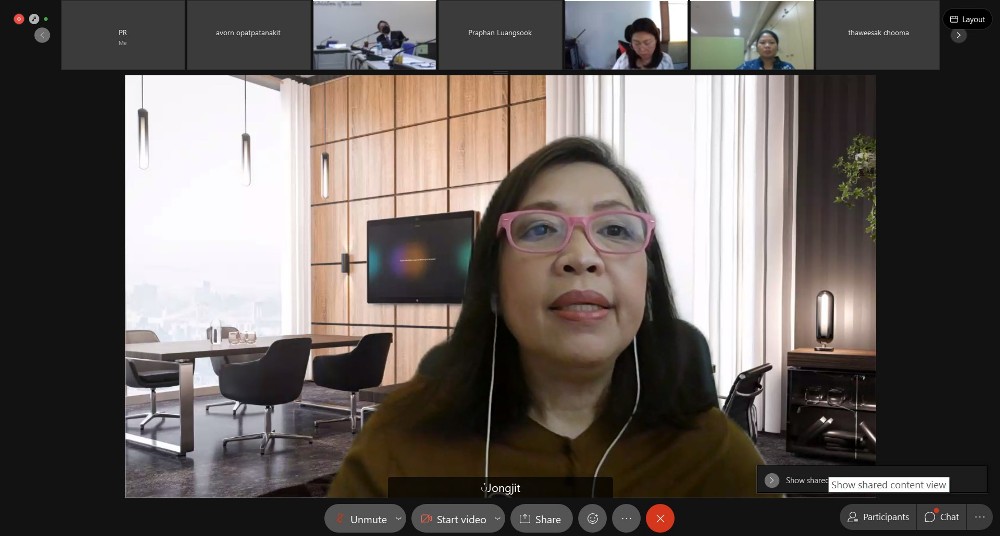Select the thaweesak chooma participant tile

(x=878, y=34)
